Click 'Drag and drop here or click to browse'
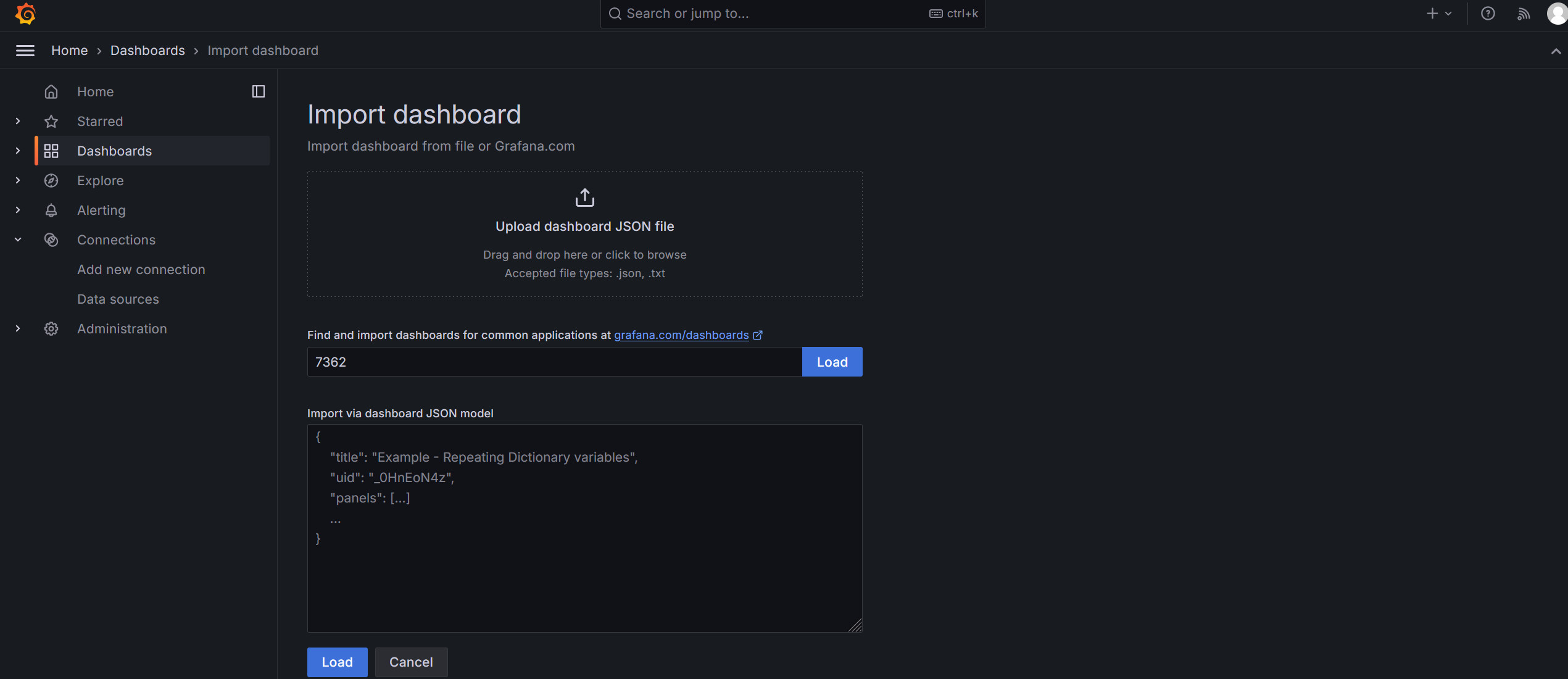Viewport: 1568px width, 679px height. tap(585, 255)
